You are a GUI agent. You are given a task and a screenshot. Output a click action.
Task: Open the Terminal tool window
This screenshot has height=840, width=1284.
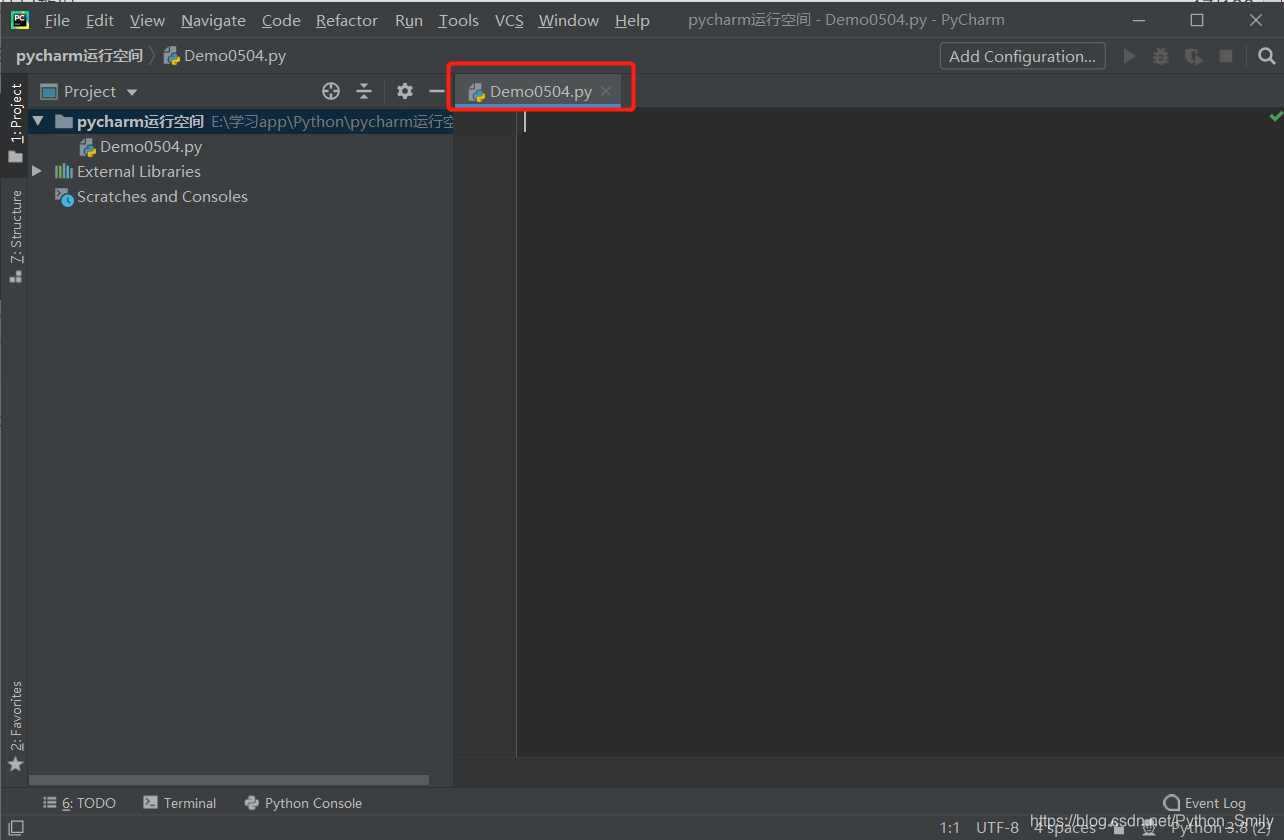(x=180, y=803)
